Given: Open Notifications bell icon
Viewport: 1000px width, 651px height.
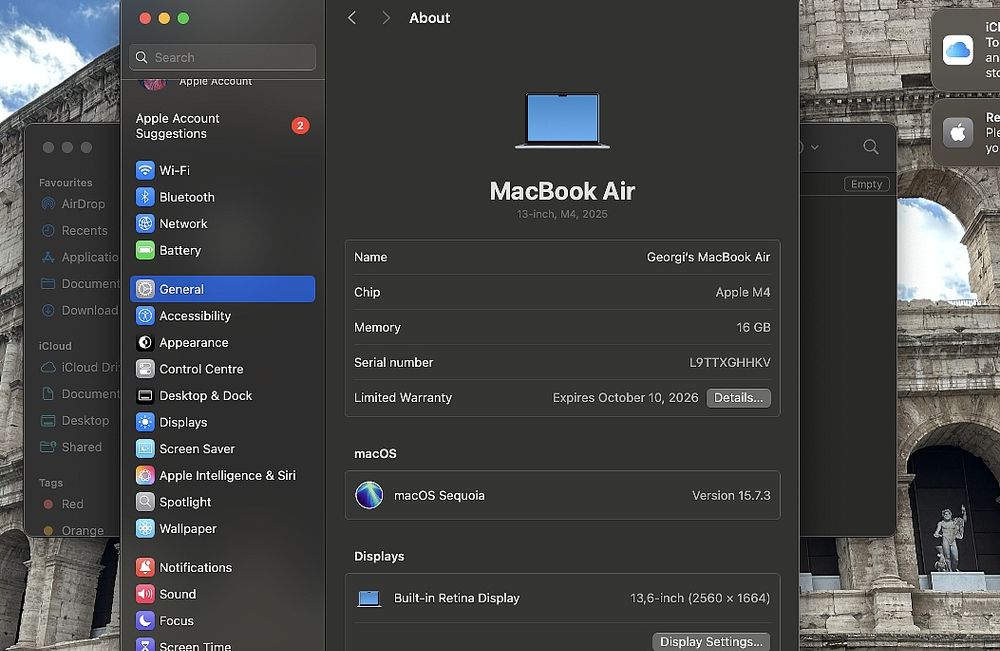Looking at the screenshot, I should (x=145, y=567).
